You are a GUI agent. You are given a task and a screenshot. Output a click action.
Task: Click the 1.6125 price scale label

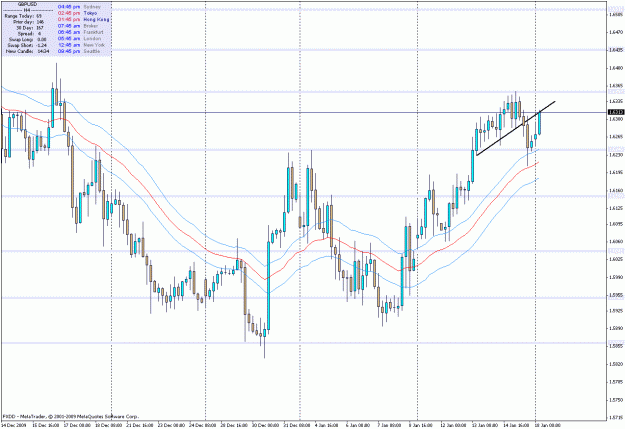[x=617, y=208]
